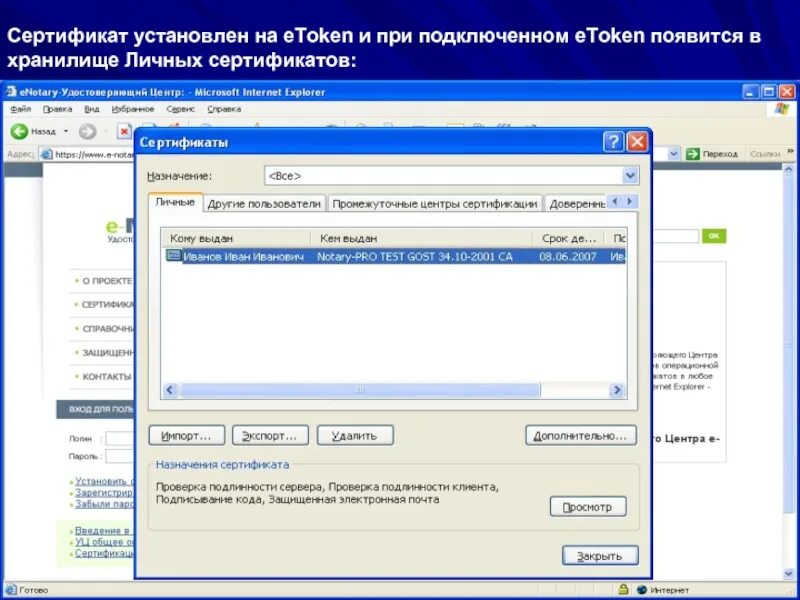Click the padlock icon in the IE status bar
The image size is (800, 600).
click(x=623, y=590)
